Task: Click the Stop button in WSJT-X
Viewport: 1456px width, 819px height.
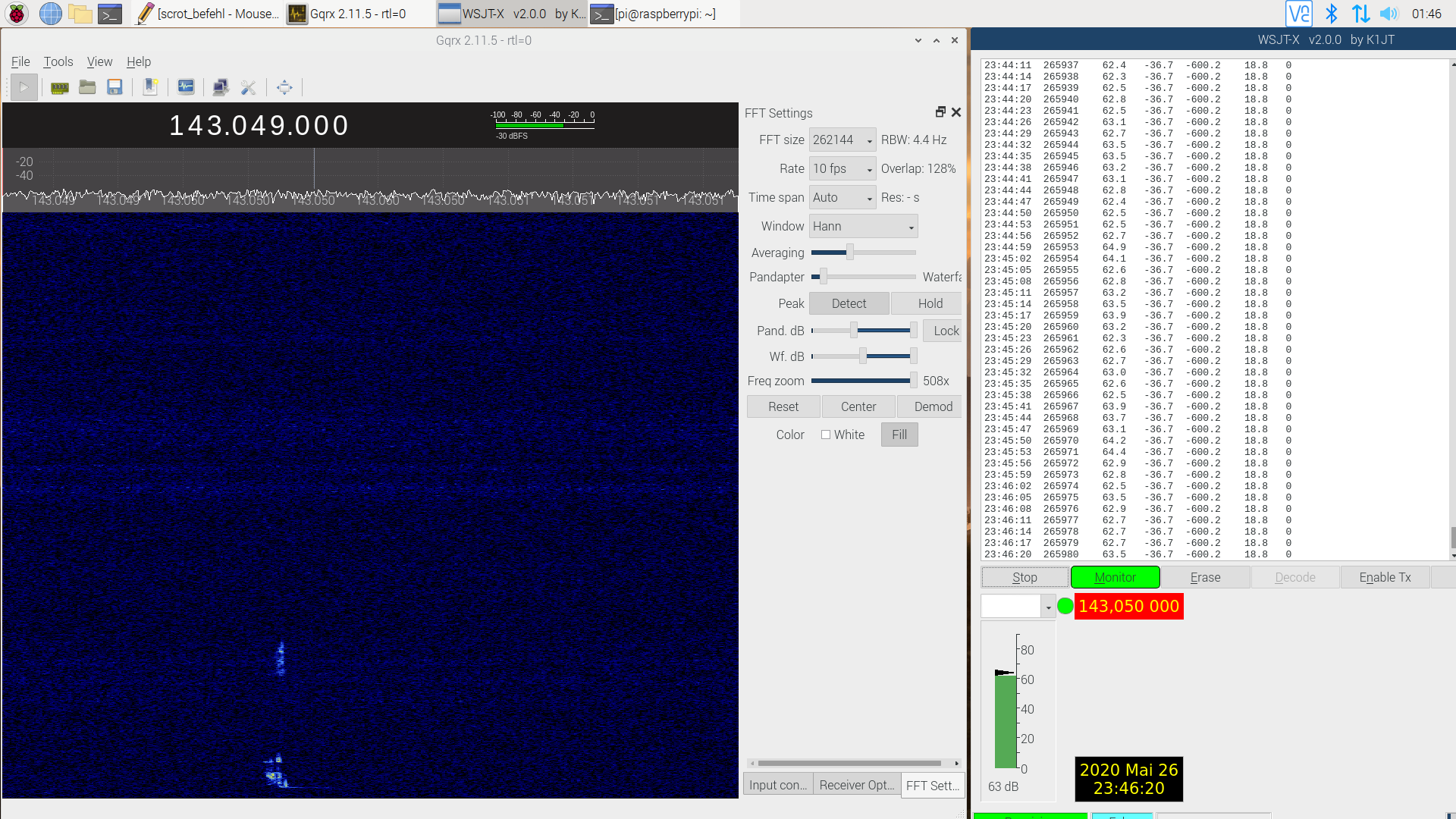Action: tap(1025, 577)
